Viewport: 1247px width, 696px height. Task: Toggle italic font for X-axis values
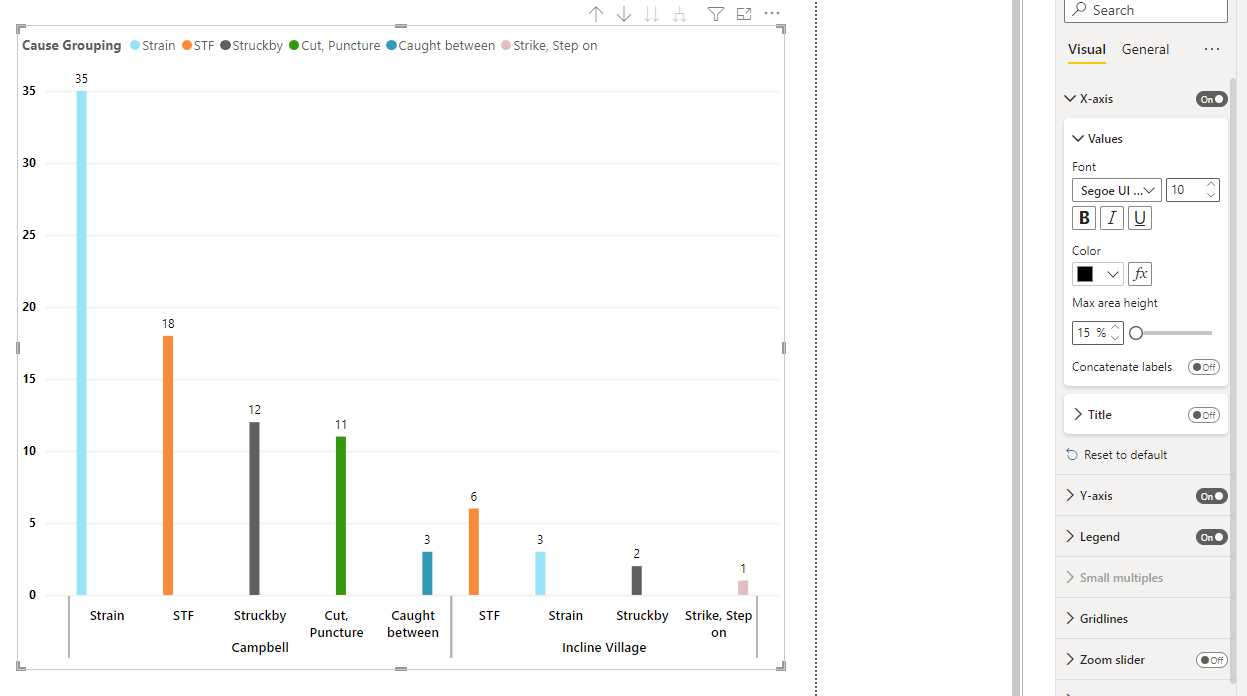(x=1112, y=218)
